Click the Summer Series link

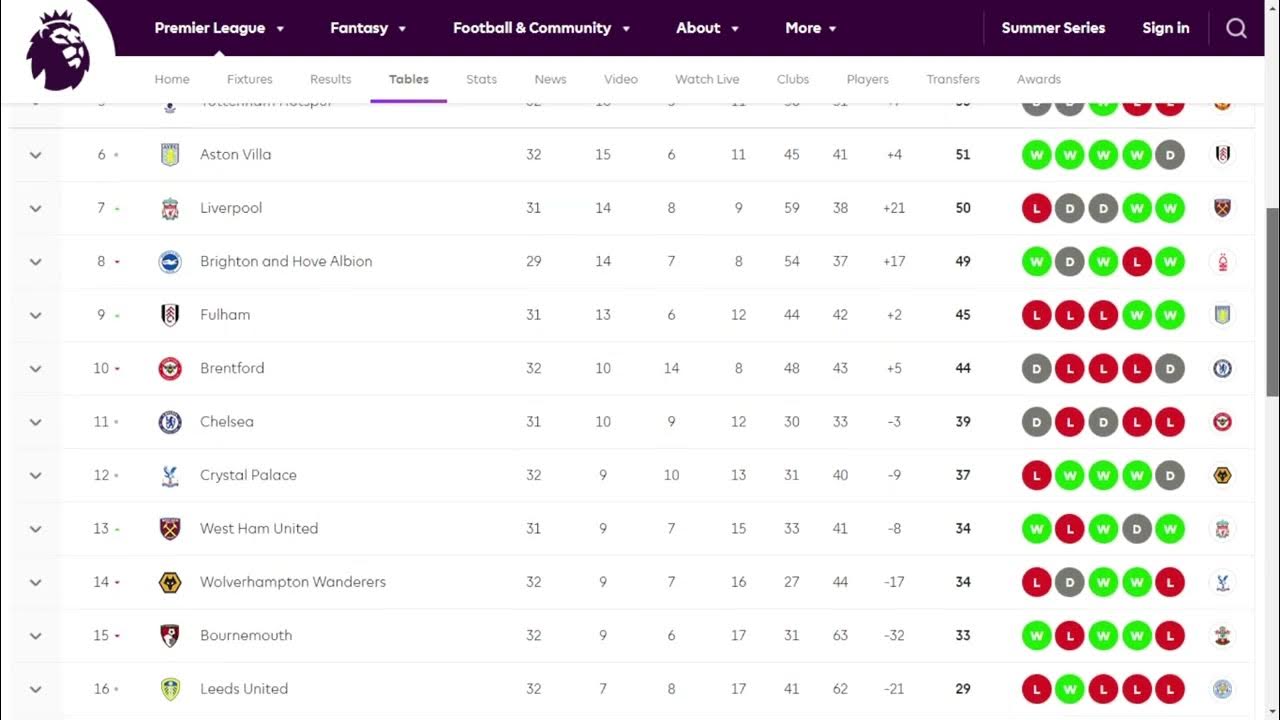pos(1053,28)
